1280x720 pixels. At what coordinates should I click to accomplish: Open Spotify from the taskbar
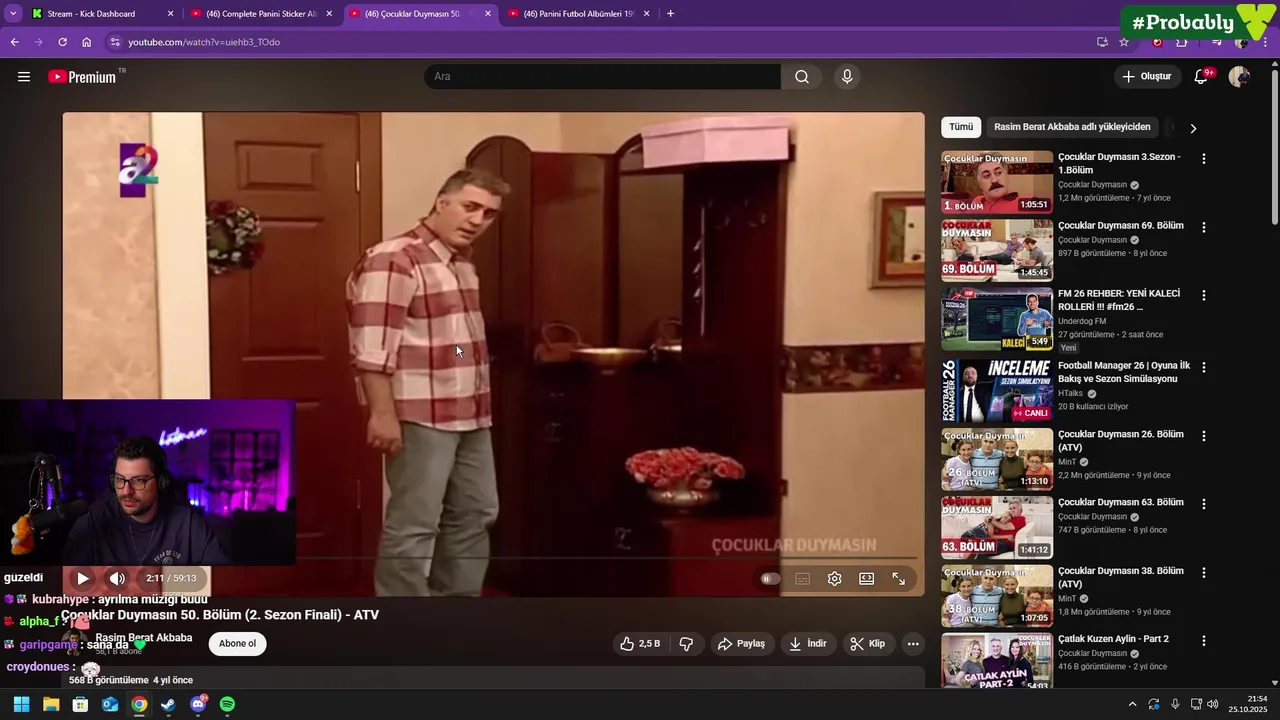click(227, 704)
